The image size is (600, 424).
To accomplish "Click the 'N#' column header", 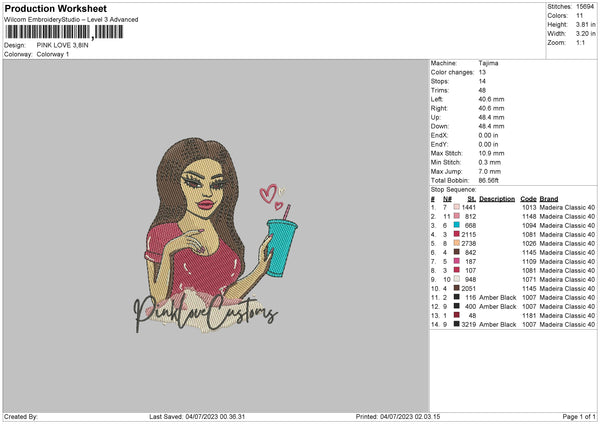I will point(447,199).
